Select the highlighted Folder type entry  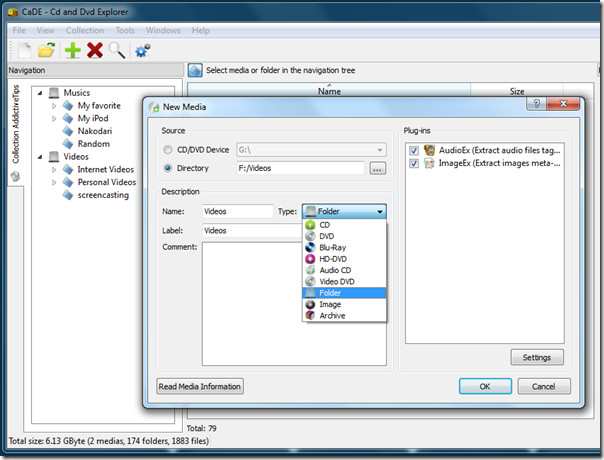click(x=344, y=293)
